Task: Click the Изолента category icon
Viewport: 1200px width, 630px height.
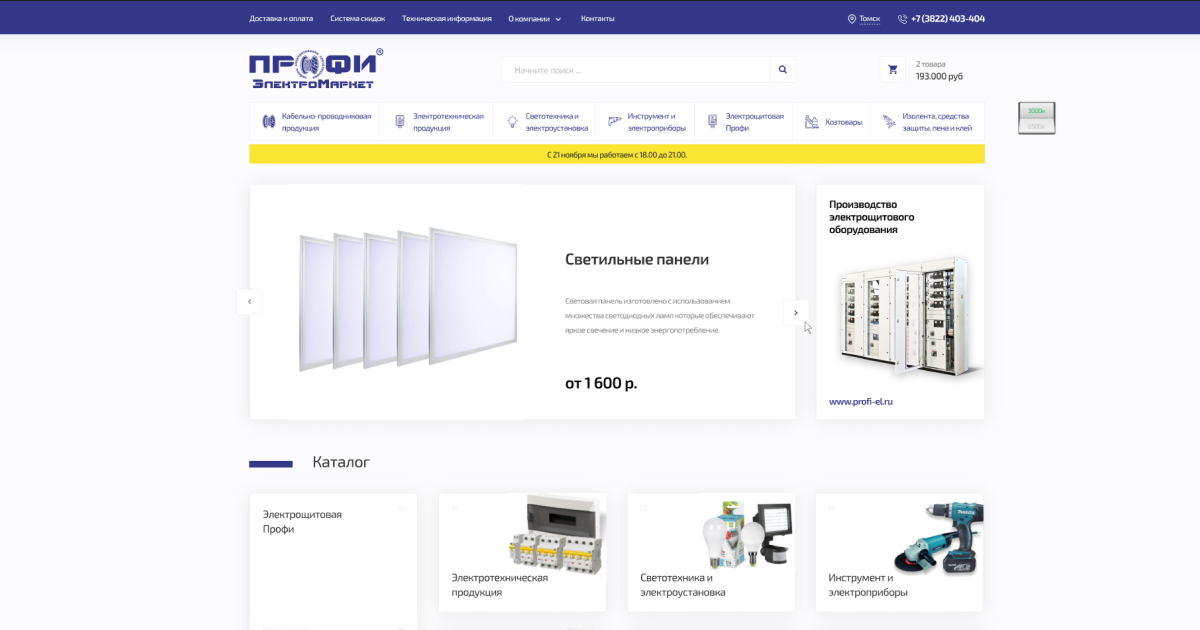Action: (889, 122)
